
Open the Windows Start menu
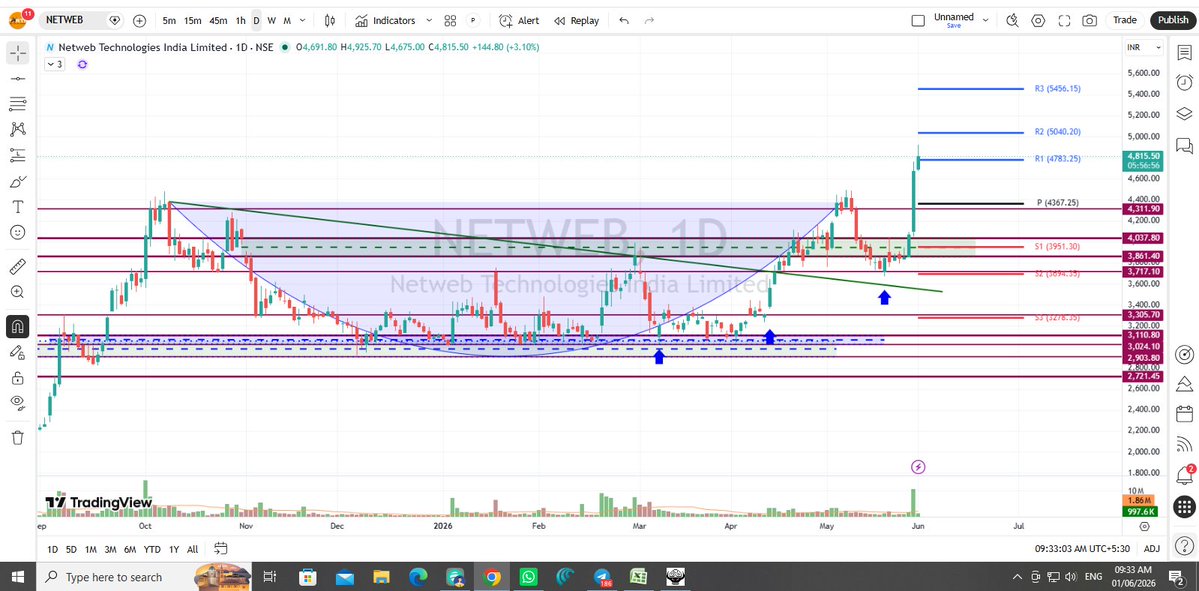(x=18, y=576)
